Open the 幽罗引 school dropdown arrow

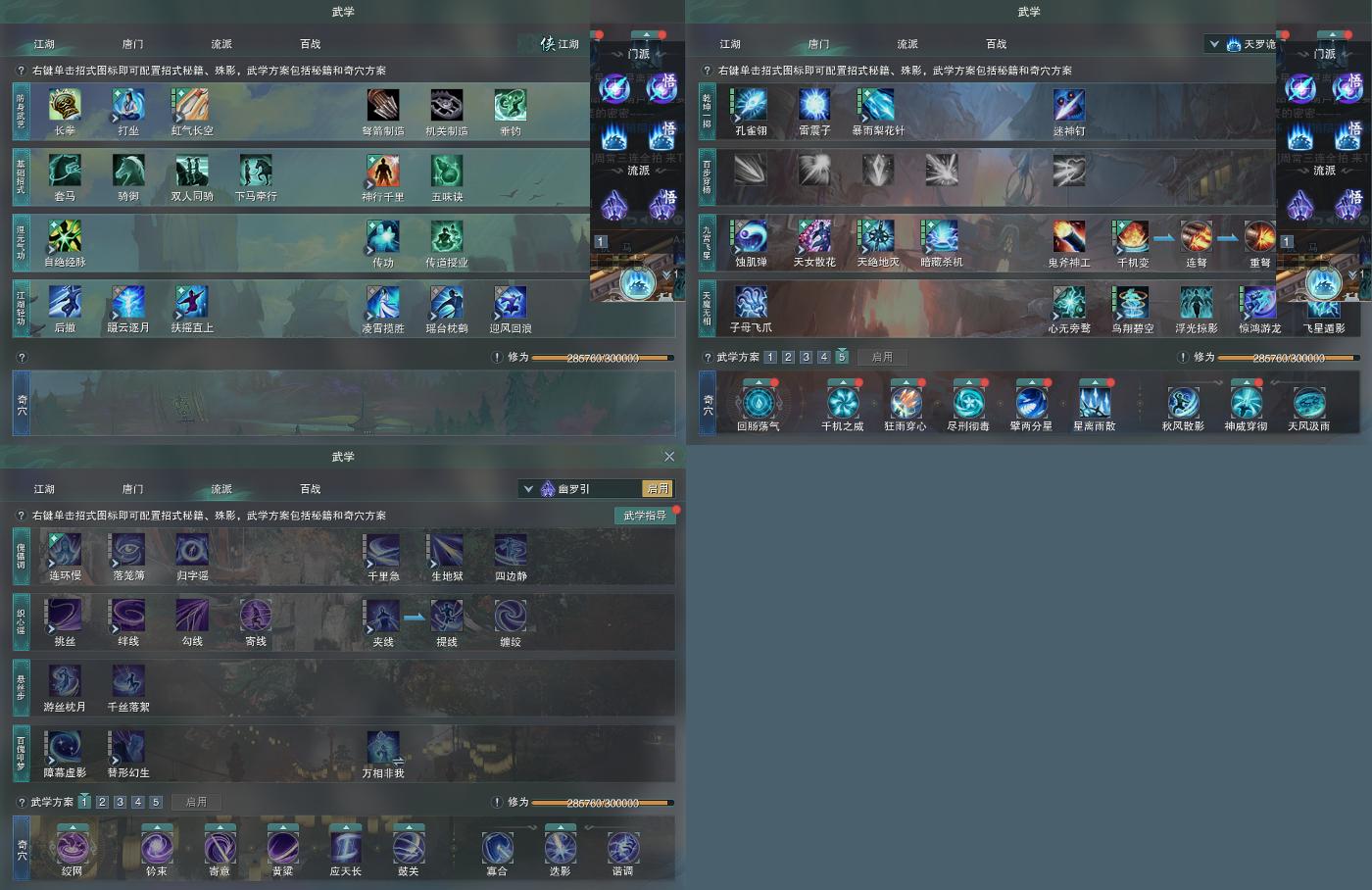(528, 489)
